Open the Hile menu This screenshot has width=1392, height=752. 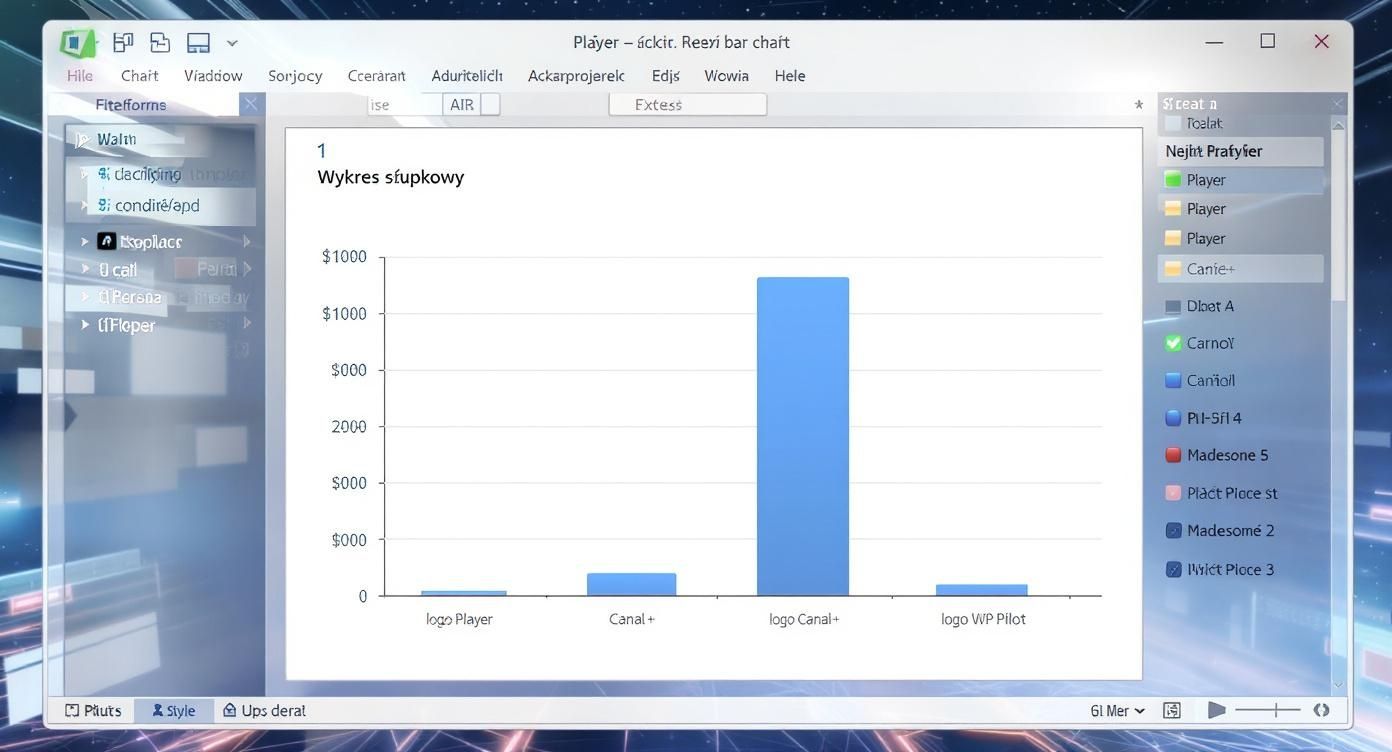point(80,76)
